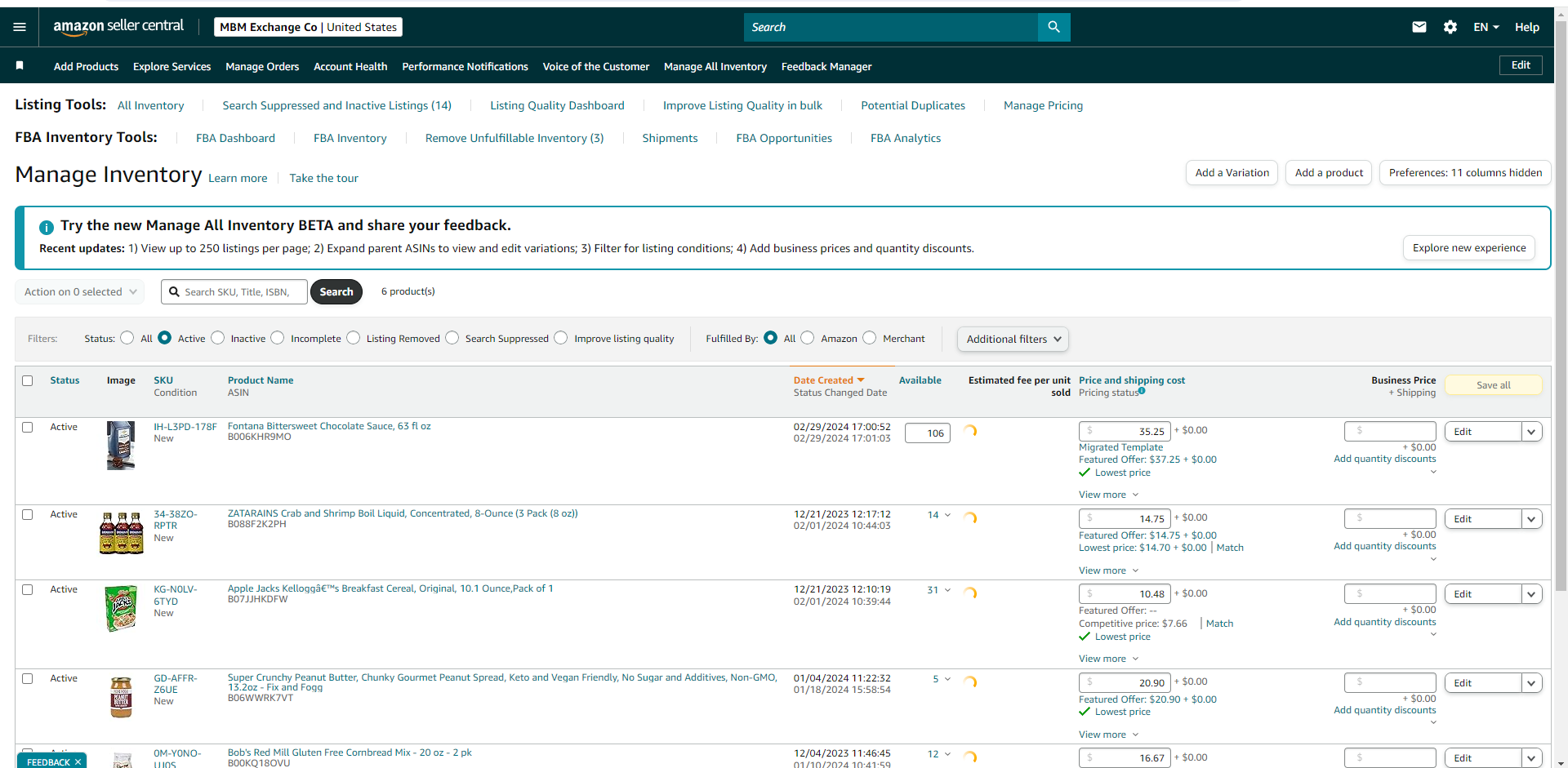Expand View more for ZATARAINS pricing
This screenshot has height=768, width=1568.
point(1108,570)
